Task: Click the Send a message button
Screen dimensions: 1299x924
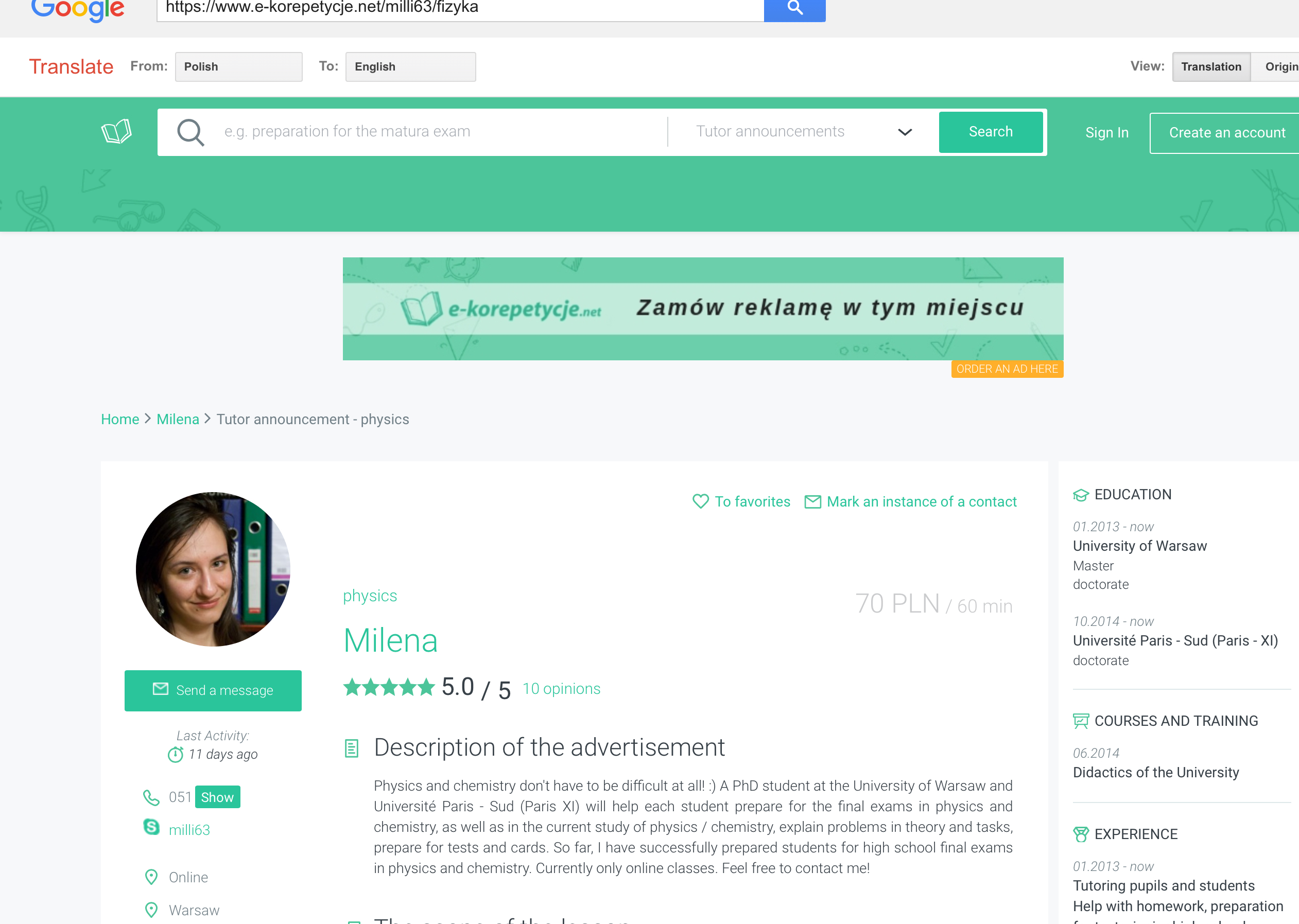Action: click(213, 691)
